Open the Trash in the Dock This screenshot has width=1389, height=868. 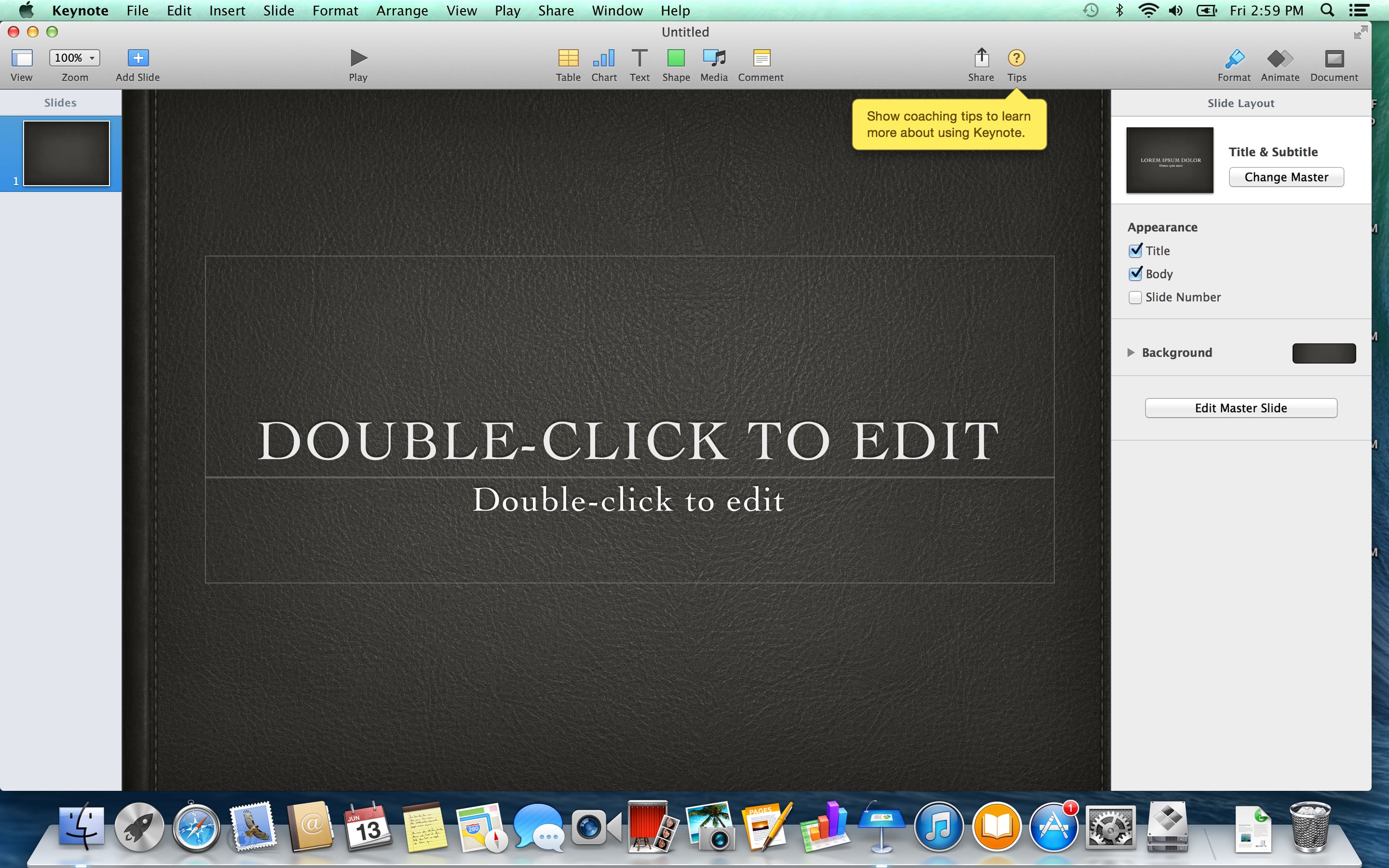pyautogui.click(x=1310, y=827)
